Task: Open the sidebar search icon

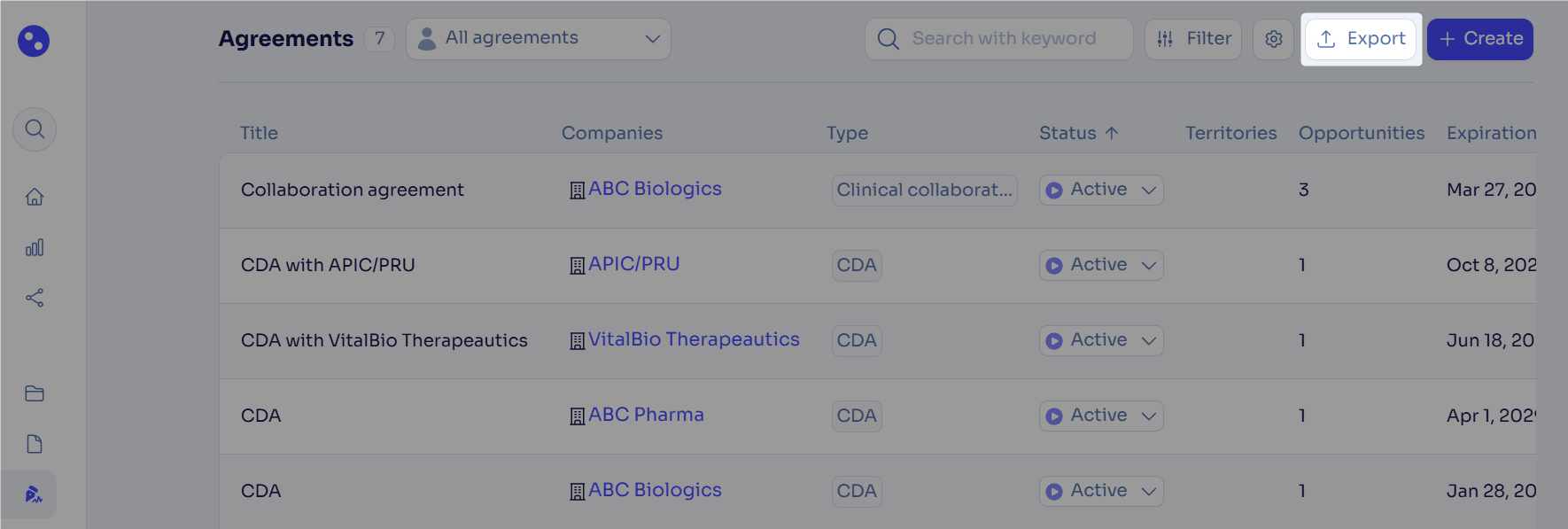Action: [x=35, y=129]
